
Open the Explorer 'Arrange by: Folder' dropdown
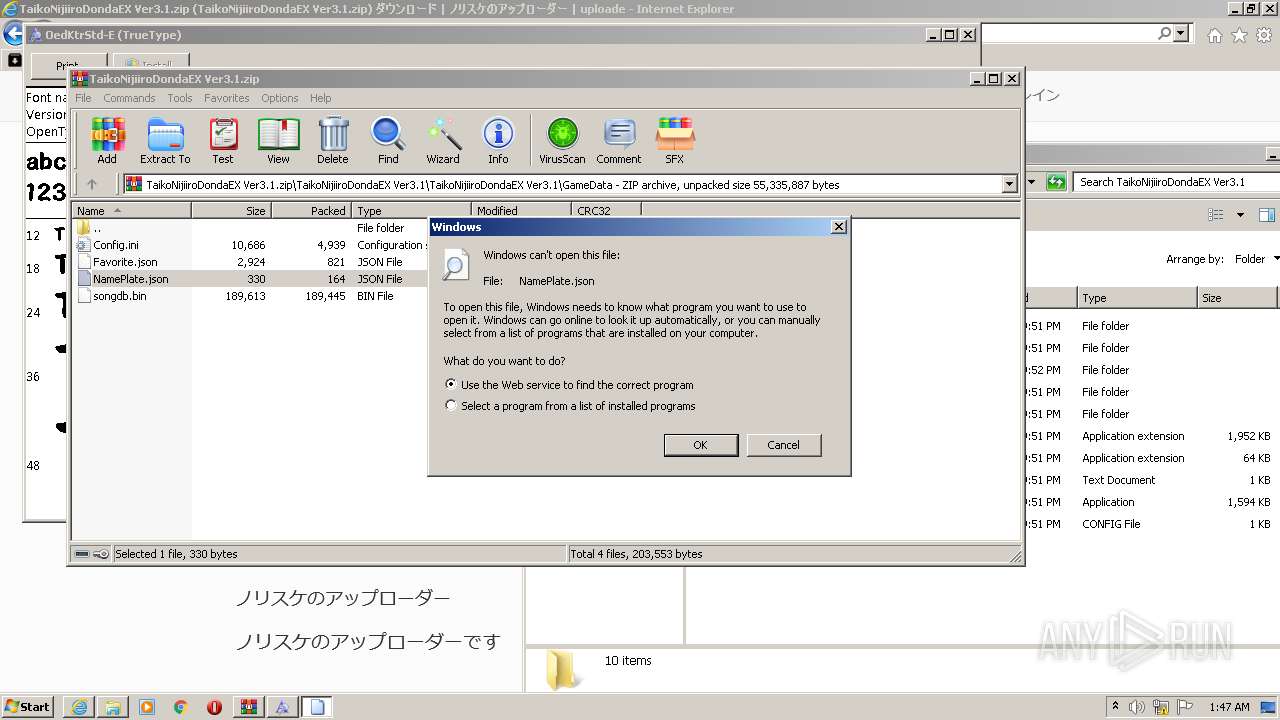1257,259
